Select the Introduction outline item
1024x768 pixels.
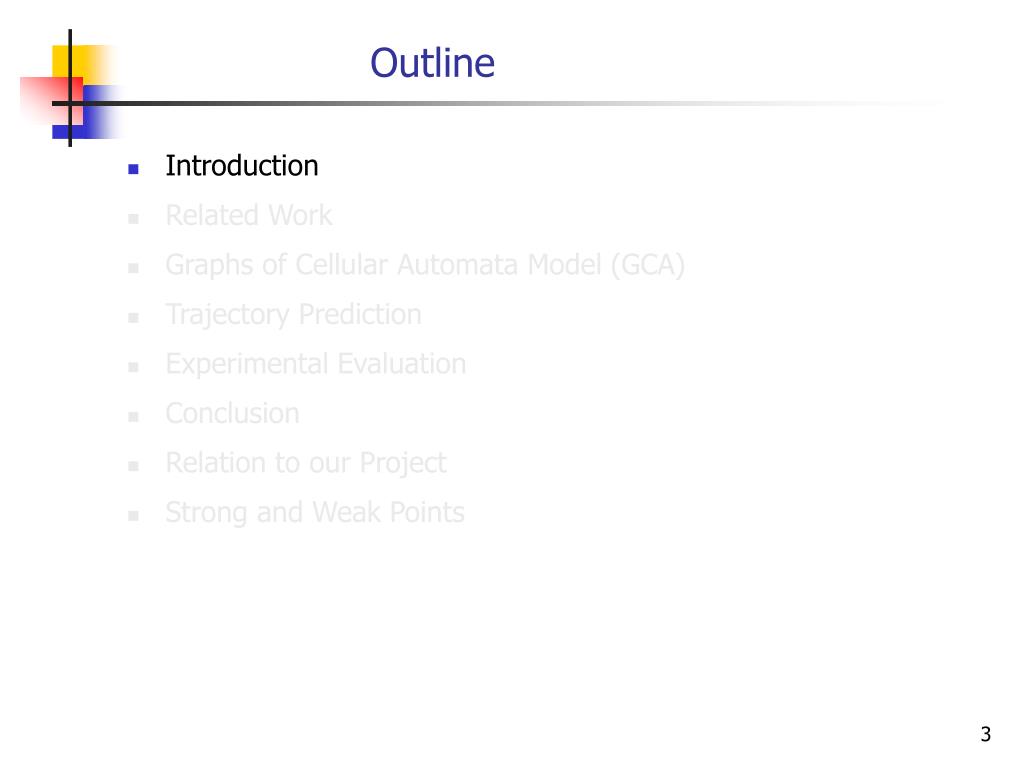tap(242, 166)
